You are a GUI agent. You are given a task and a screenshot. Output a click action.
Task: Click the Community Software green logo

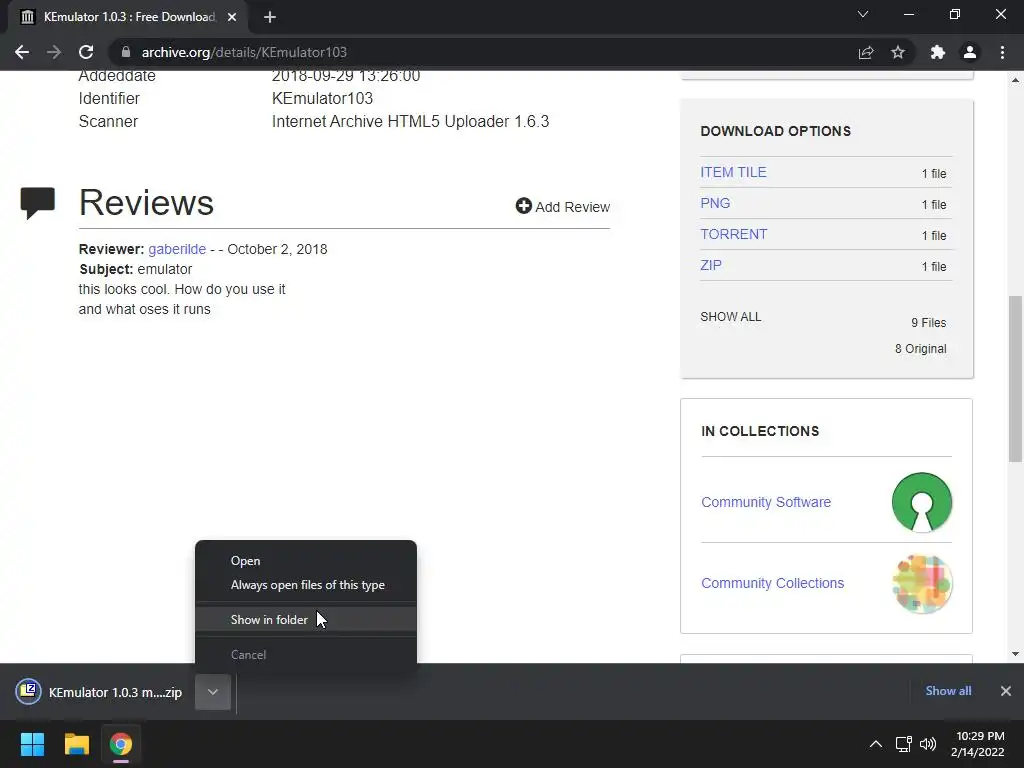[x=921, y=502]
